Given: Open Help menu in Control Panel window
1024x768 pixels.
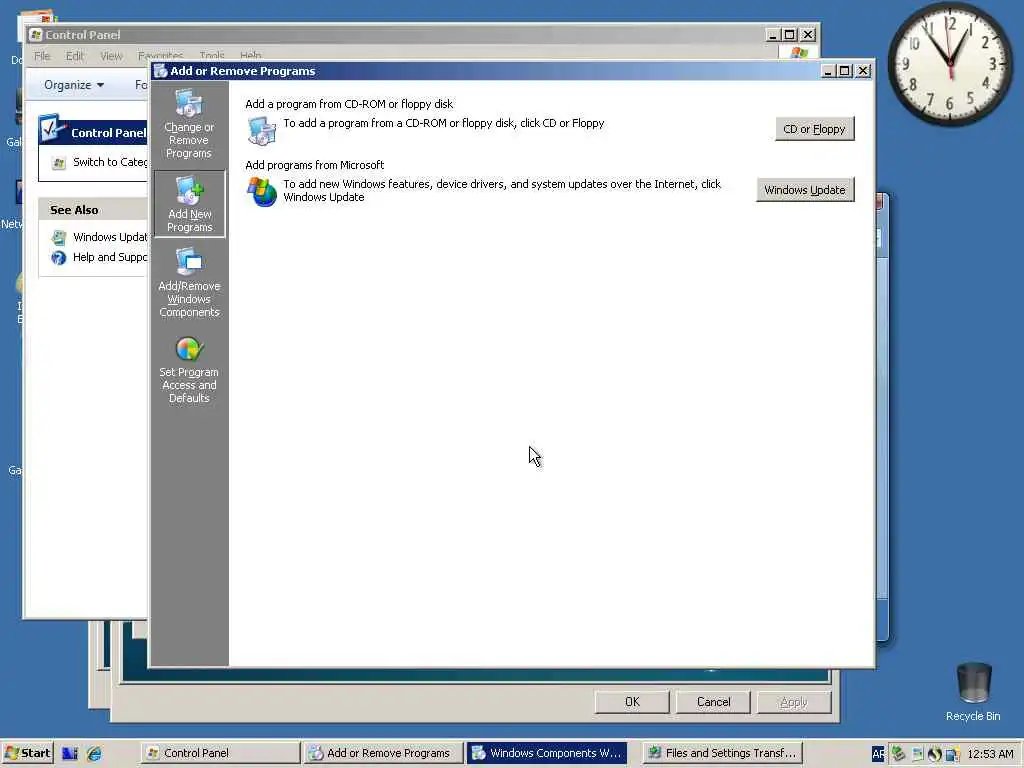Looking at the screenshot, I should (x=250, y=56).
